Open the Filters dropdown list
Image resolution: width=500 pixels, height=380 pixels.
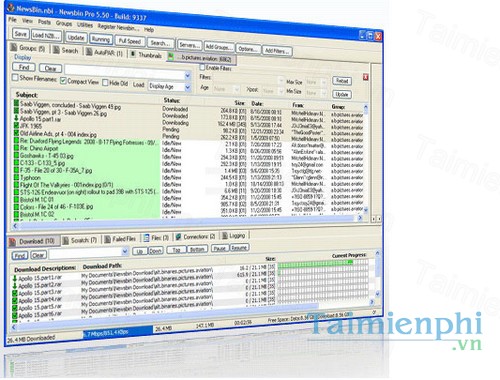280,81
